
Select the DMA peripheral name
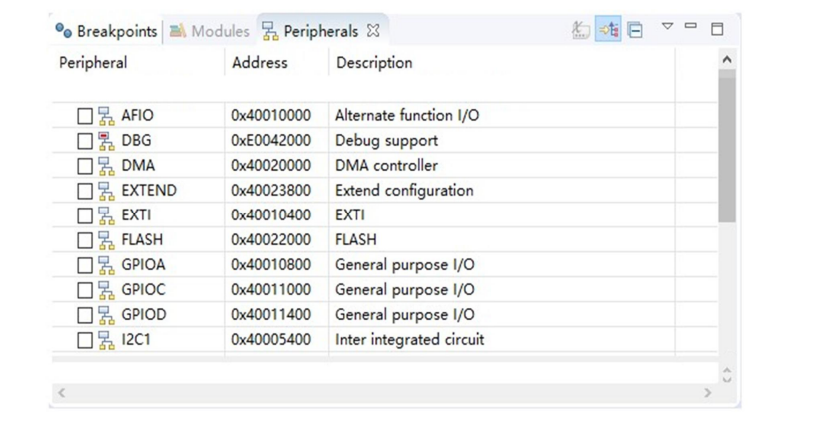(x=138, y=166)
